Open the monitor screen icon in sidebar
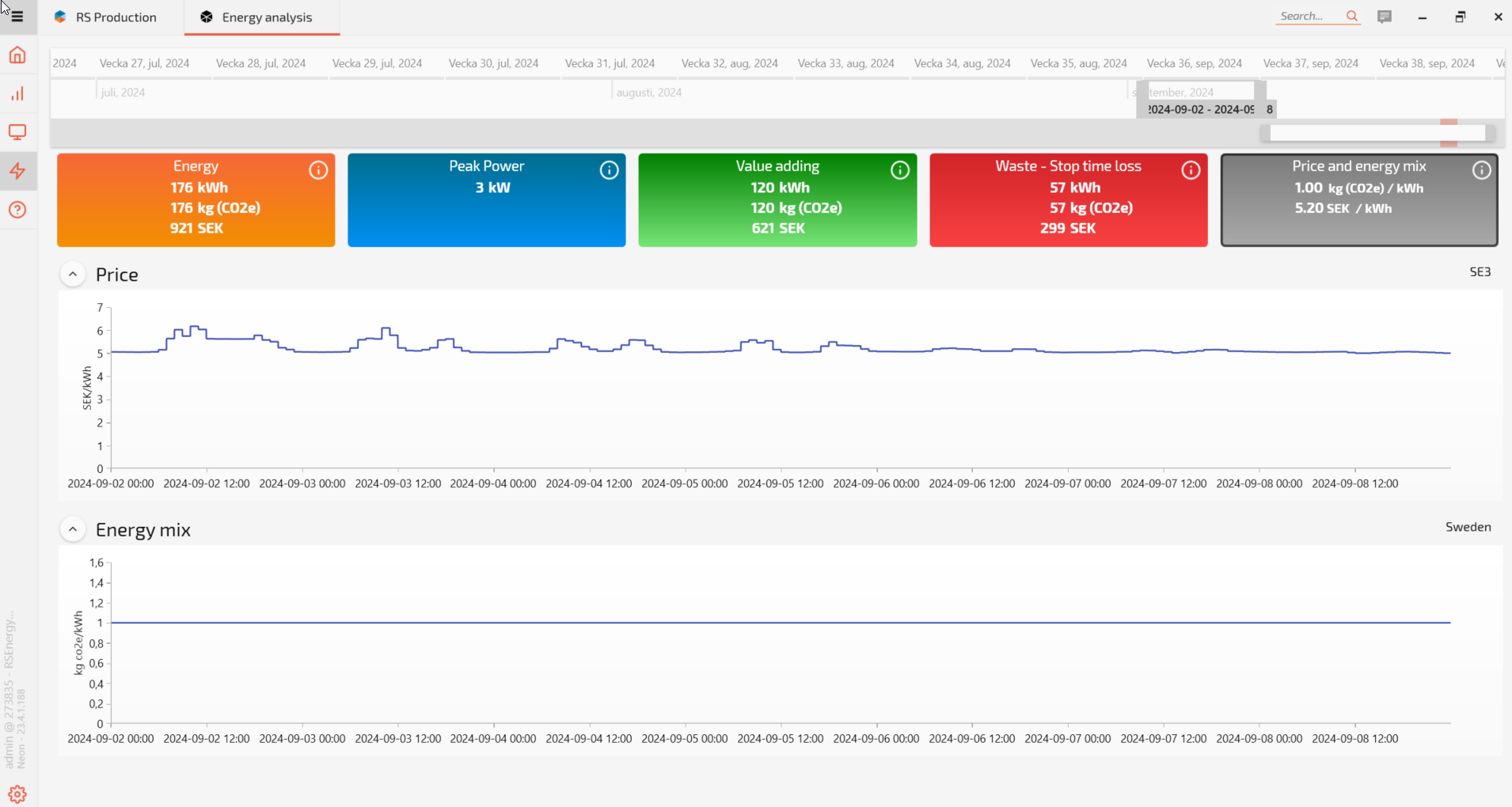Screen dimensions: 1512x807 coord(17,132)
